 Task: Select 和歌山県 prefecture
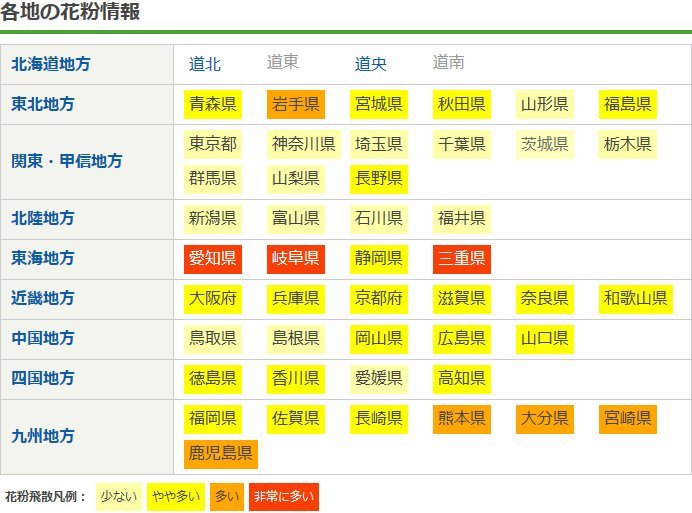click(635, 298)
